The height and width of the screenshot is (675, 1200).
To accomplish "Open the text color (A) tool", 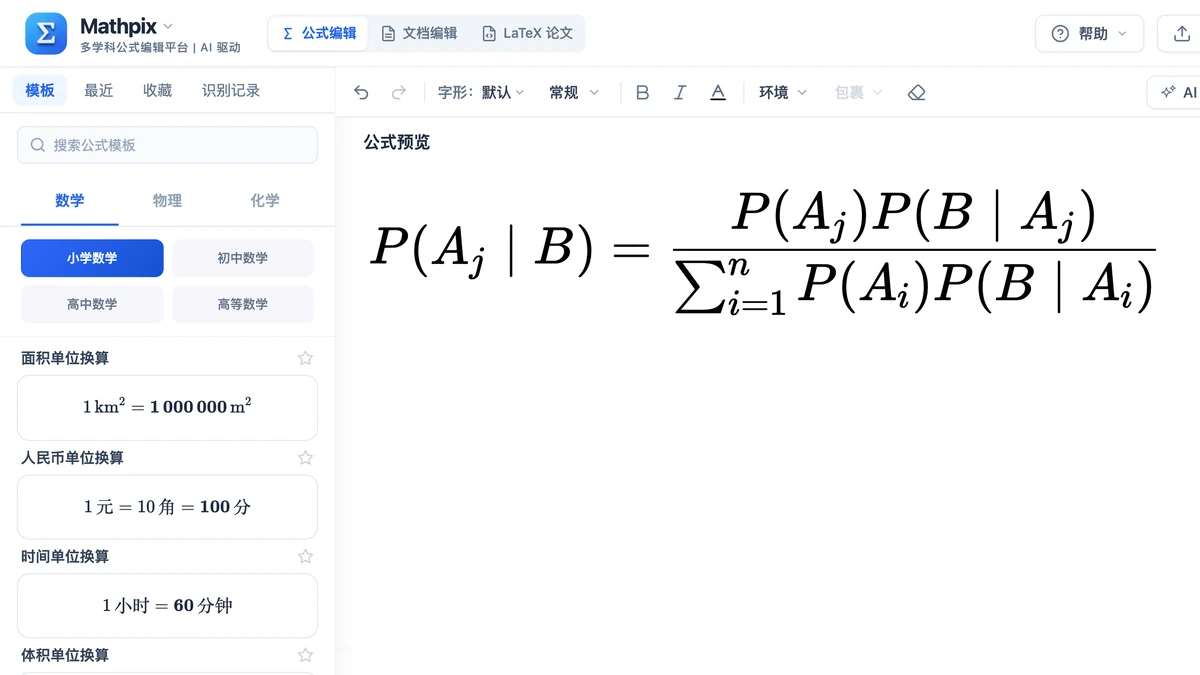I will click(718, 92).
